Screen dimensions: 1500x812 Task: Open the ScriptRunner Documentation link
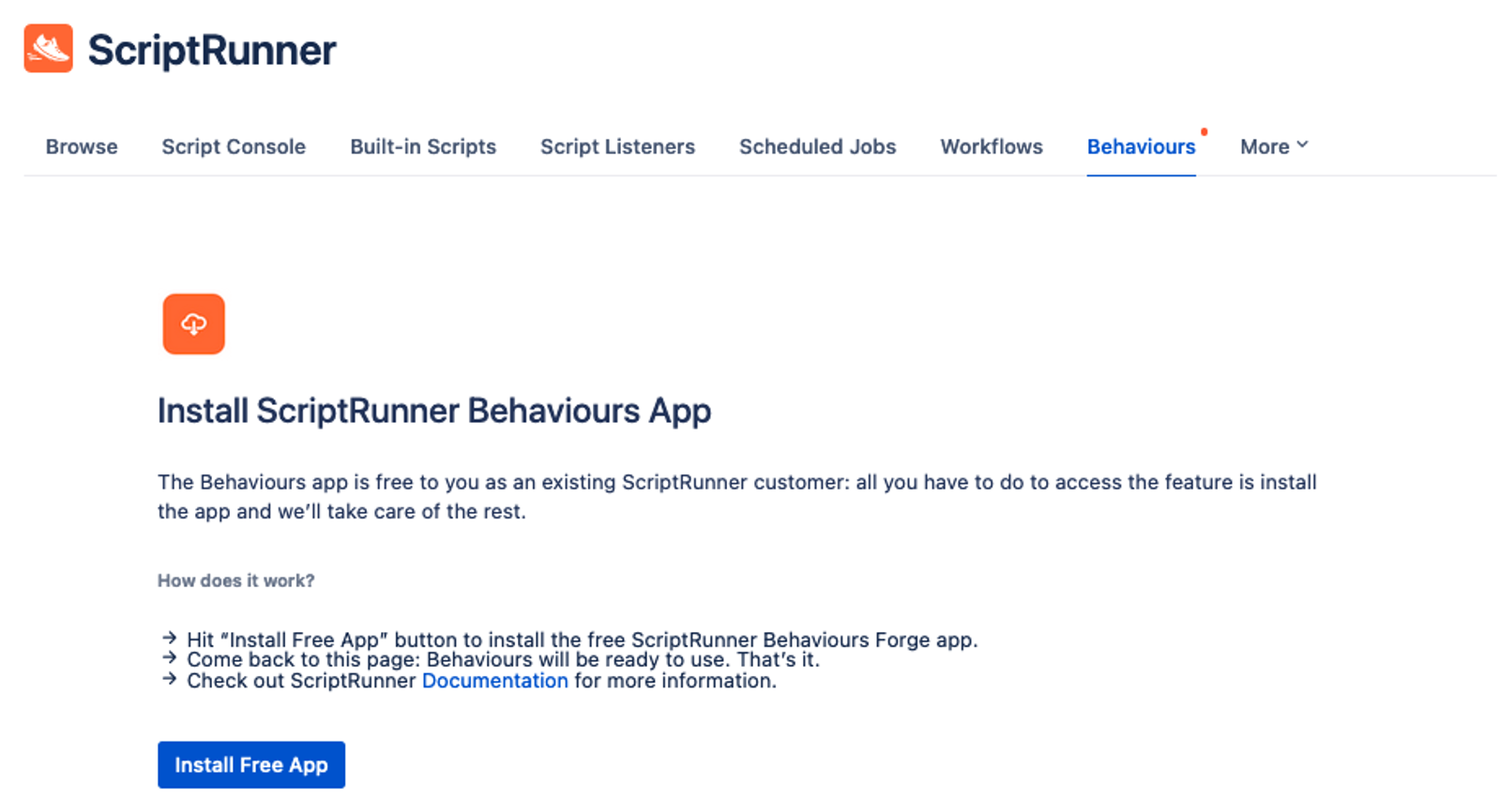(x=494, y=681)
